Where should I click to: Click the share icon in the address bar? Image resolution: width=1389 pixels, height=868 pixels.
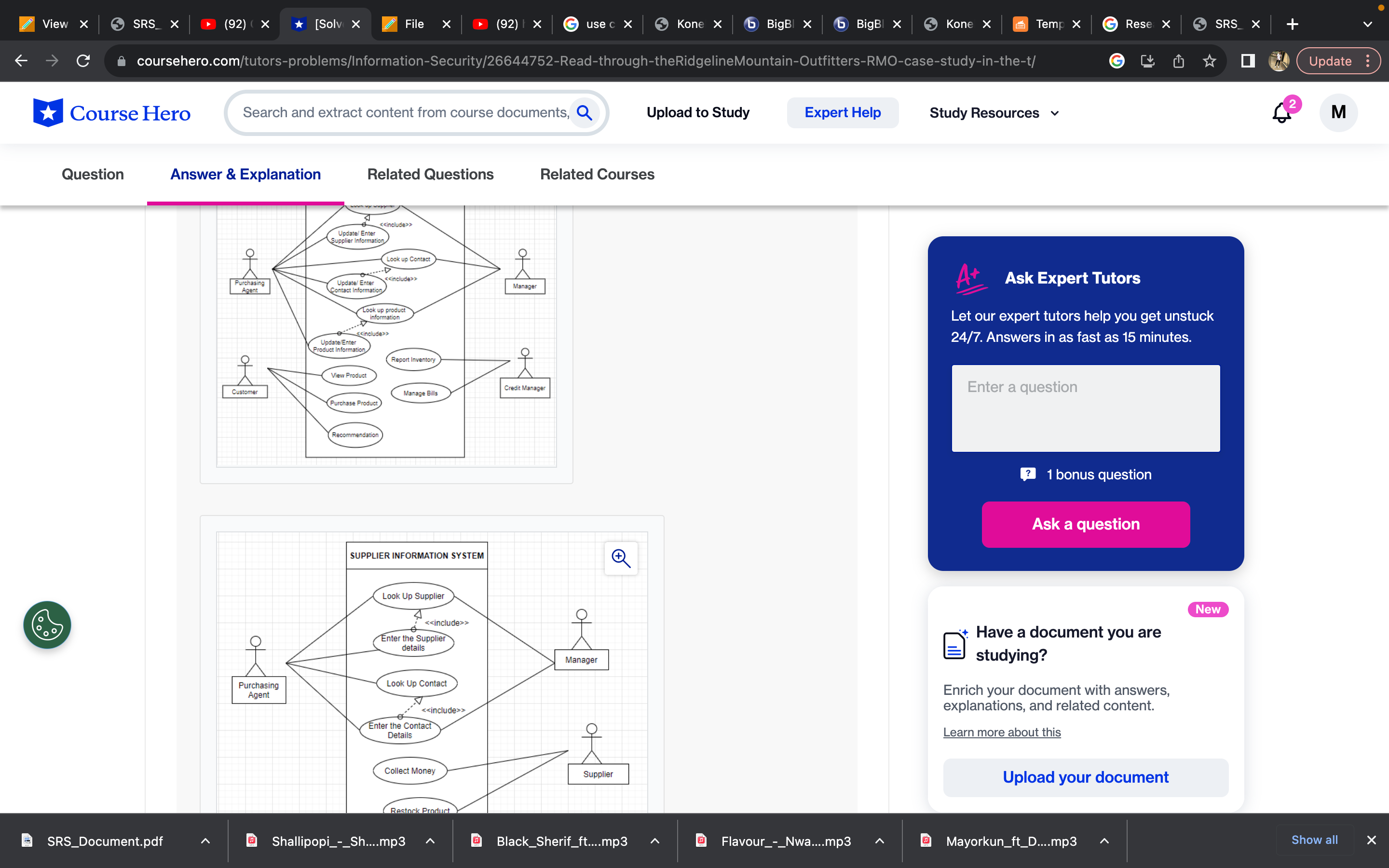1178,61
